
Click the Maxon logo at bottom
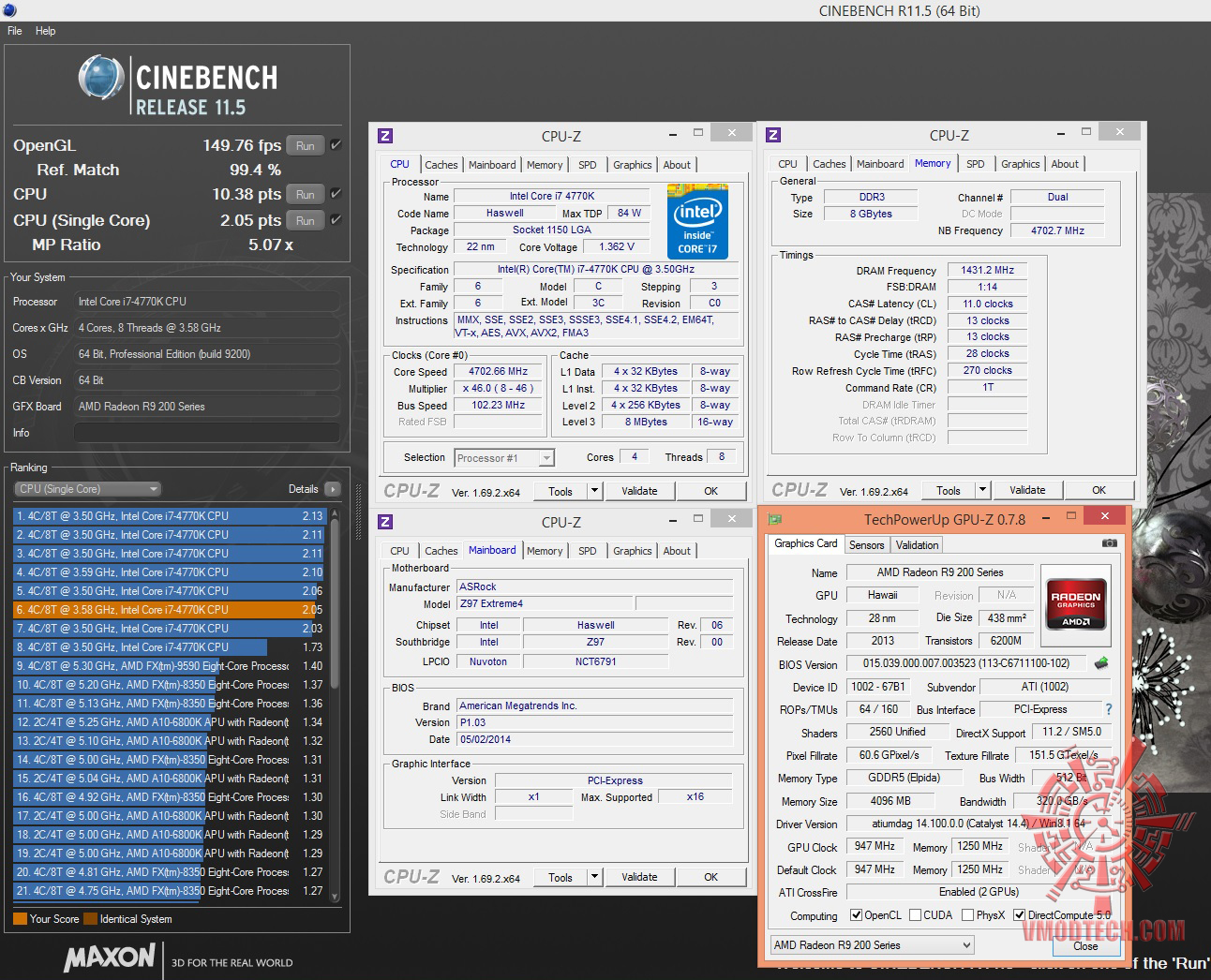(110, 957)
